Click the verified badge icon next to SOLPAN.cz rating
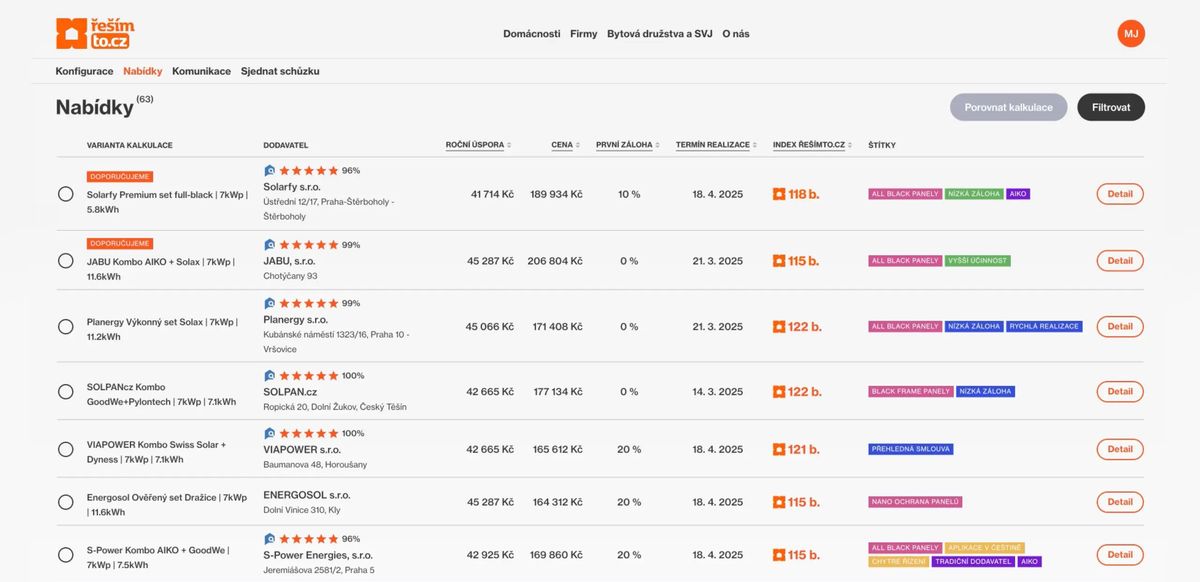Image resolution: width=1200 pixels, height=582 pixels. tap(269, 376)
